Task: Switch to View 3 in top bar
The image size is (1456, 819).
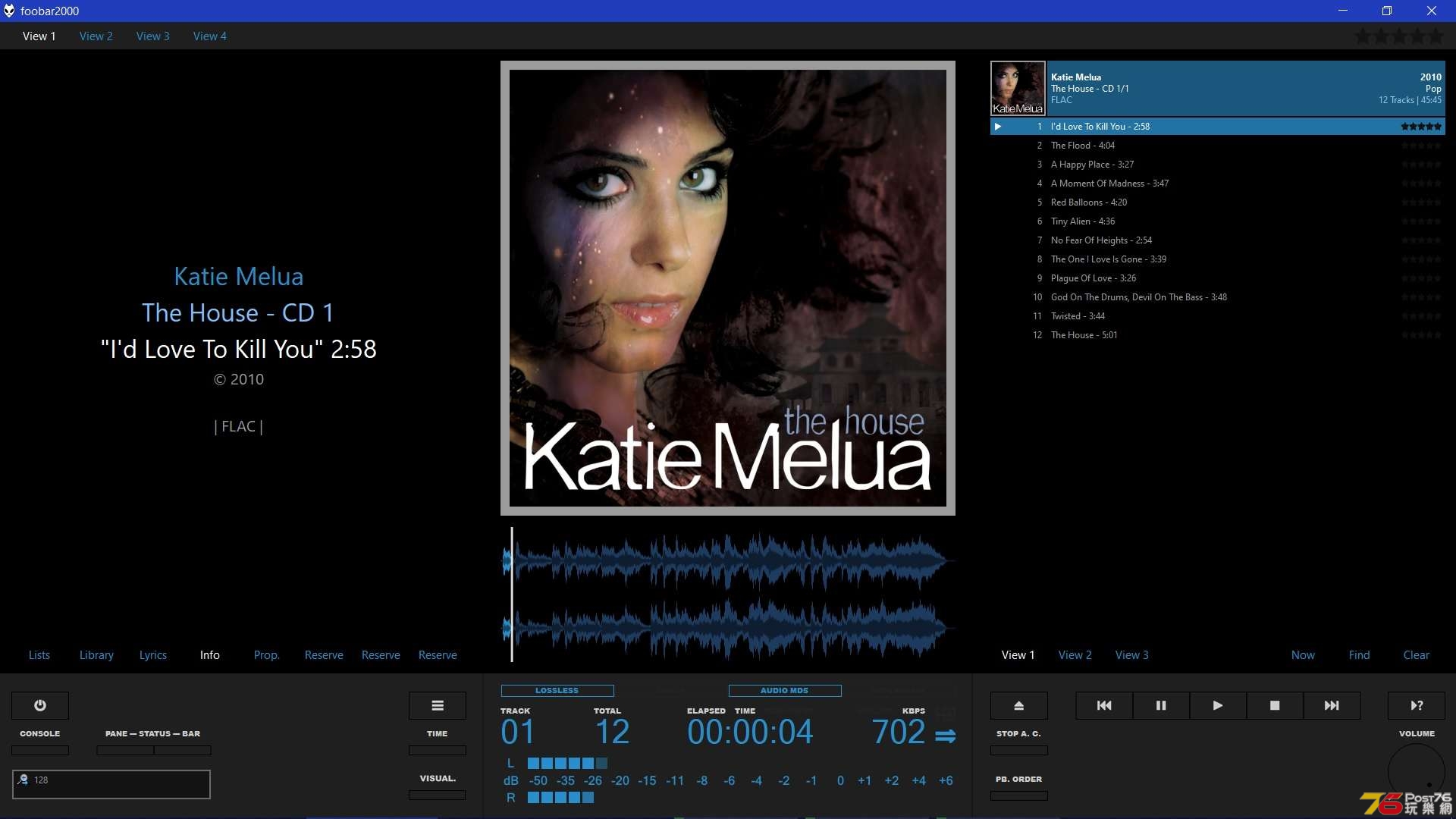Action: point(153,36)
